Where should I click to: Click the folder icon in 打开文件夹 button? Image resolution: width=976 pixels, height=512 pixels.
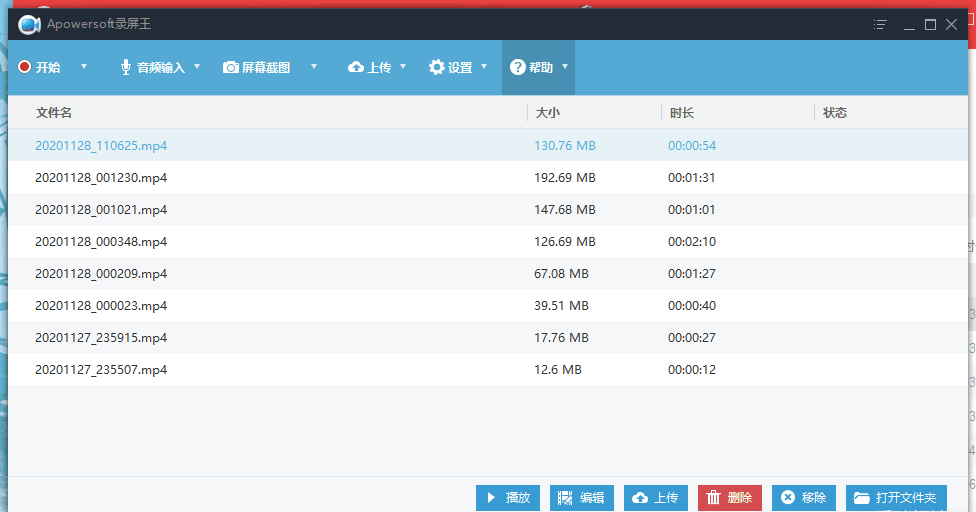[x=862, y=498]
